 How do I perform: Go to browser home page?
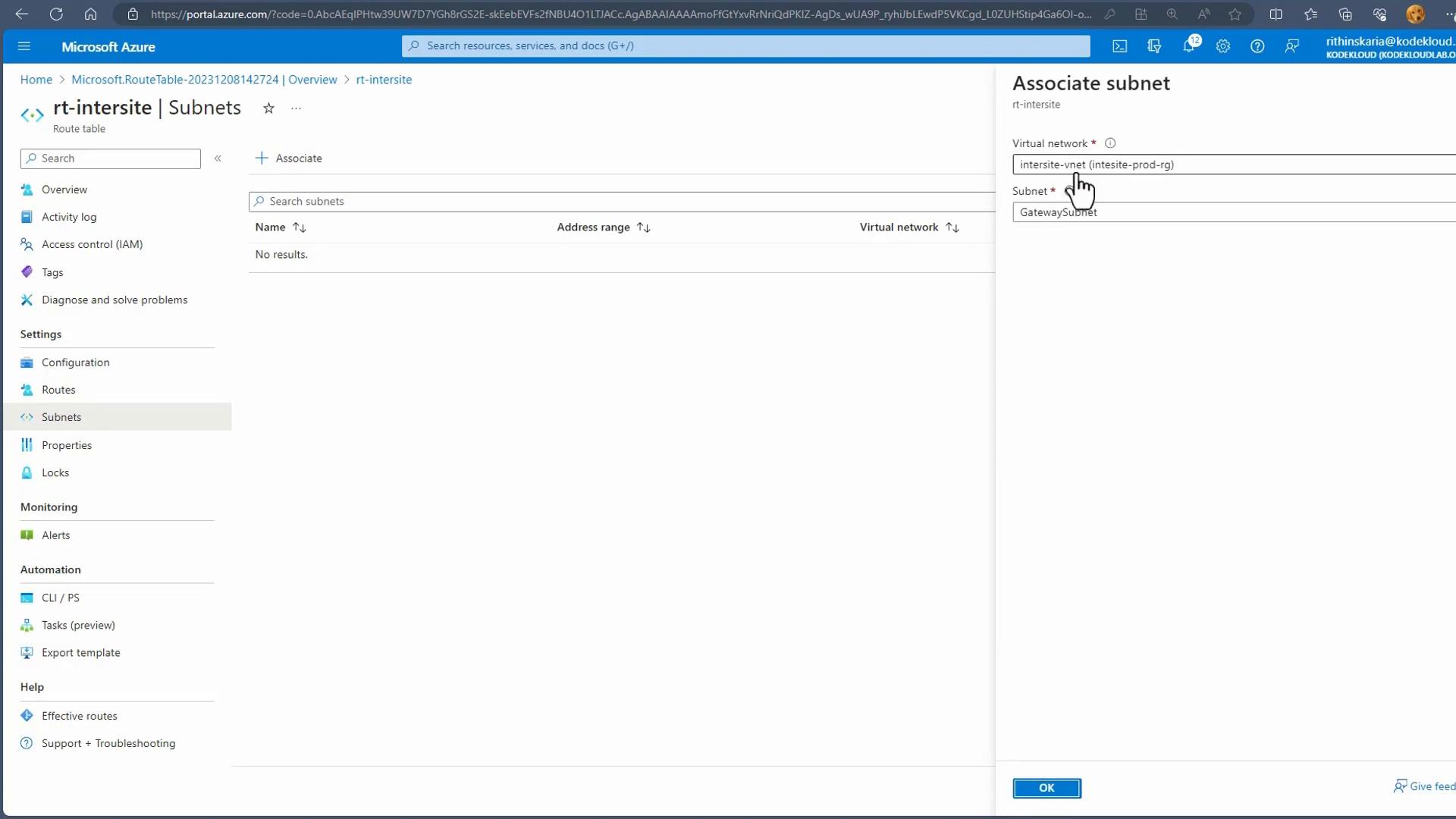coord(90,14)
